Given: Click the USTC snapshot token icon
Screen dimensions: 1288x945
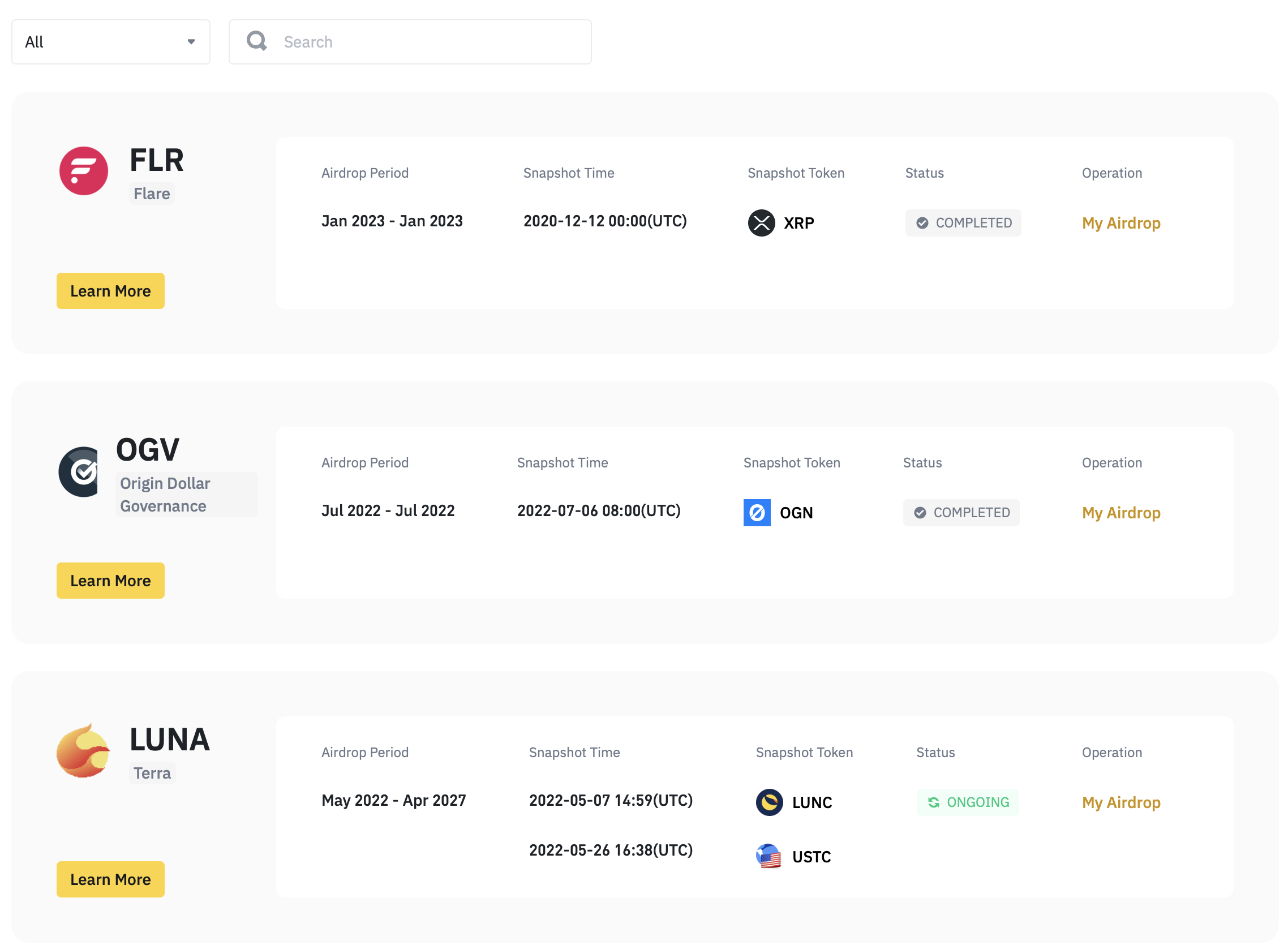Looking at the screenshot, I should click(769, 856).
